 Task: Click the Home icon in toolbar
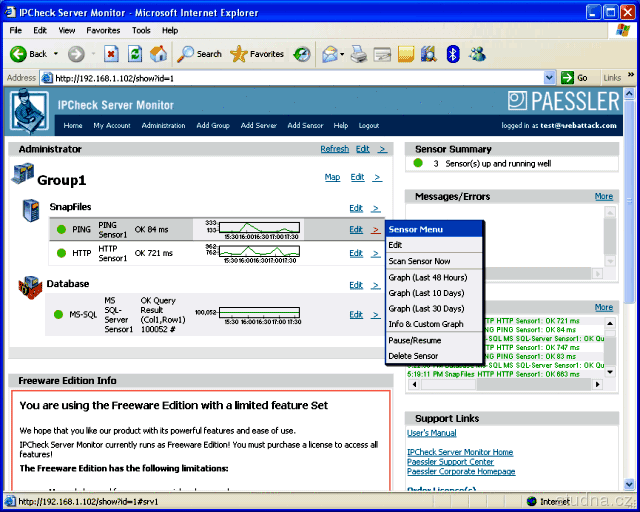pos(155,54)
